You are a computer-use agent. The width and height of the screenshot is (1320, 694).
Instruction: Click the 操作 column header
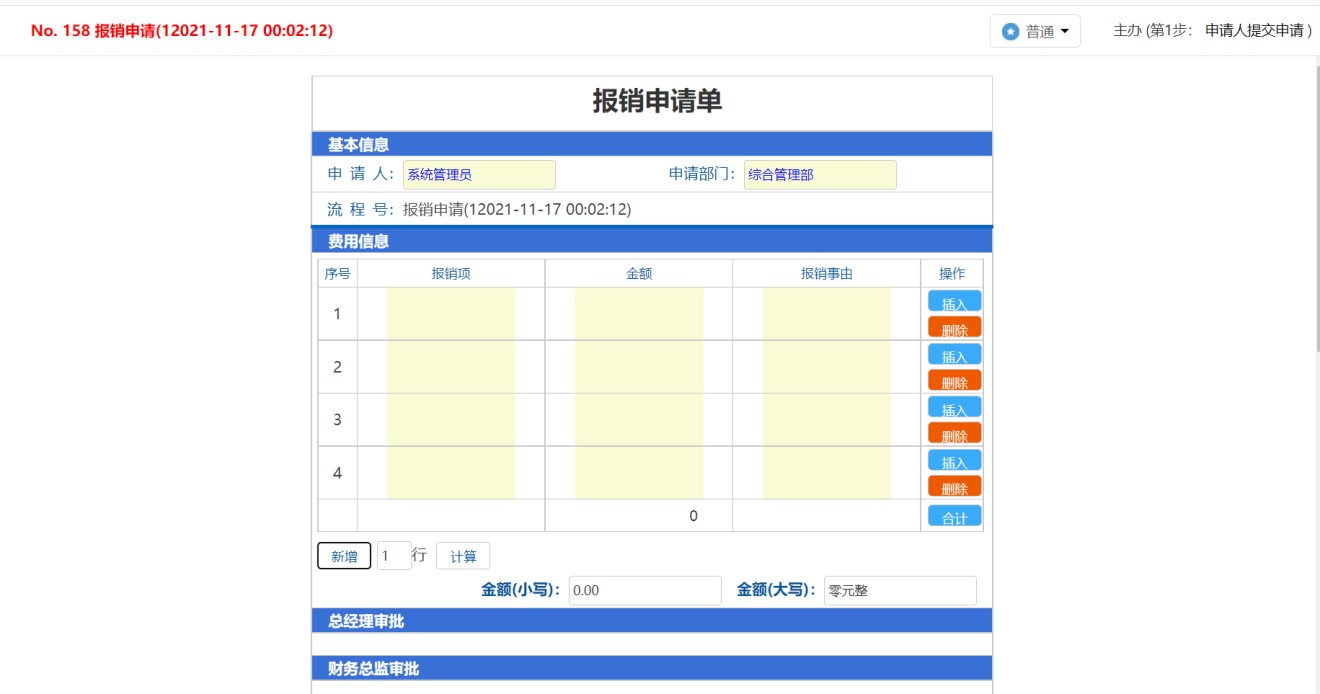pyautogui.click(x=952, y=274)
